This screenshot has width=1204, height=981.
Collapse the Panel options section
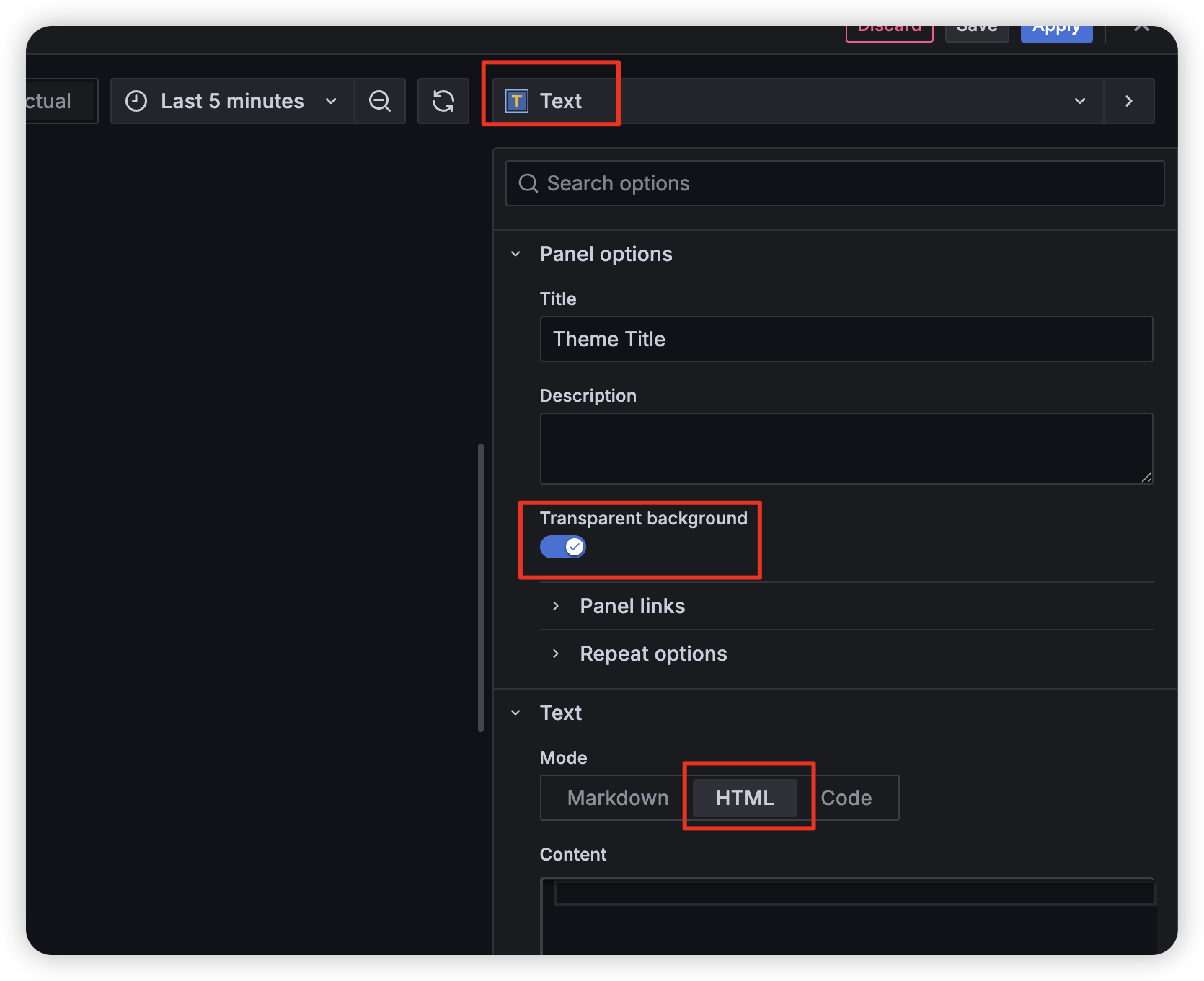click(515, 253)
